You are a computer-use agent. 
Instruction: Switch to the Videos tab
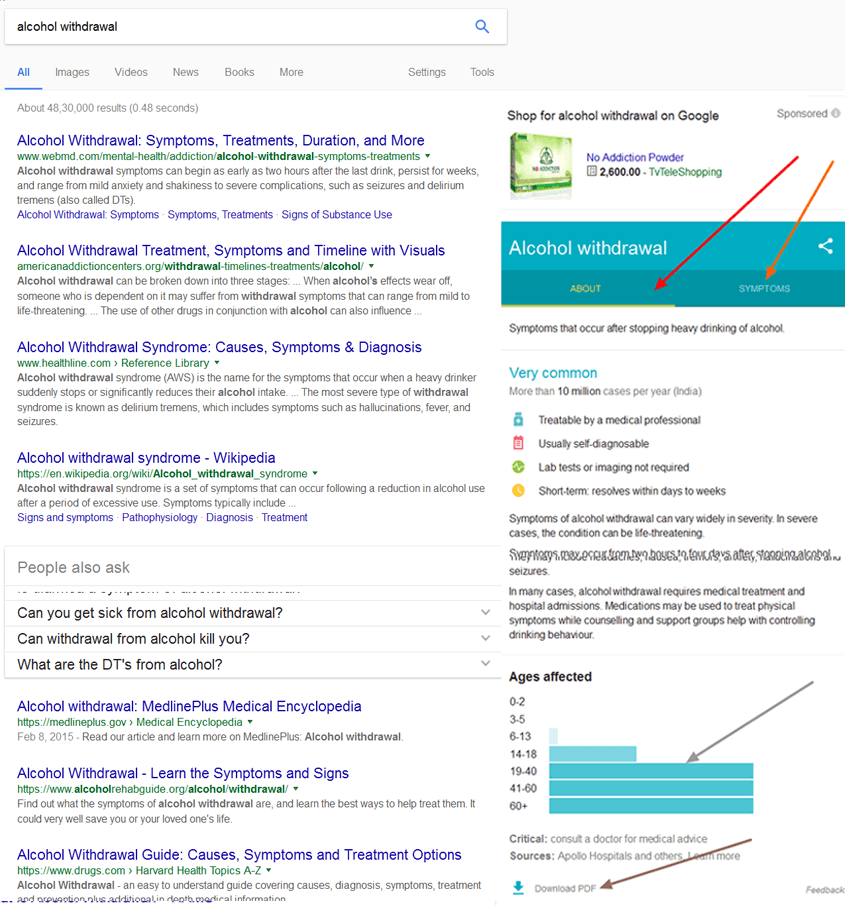(x=131, y=72)
